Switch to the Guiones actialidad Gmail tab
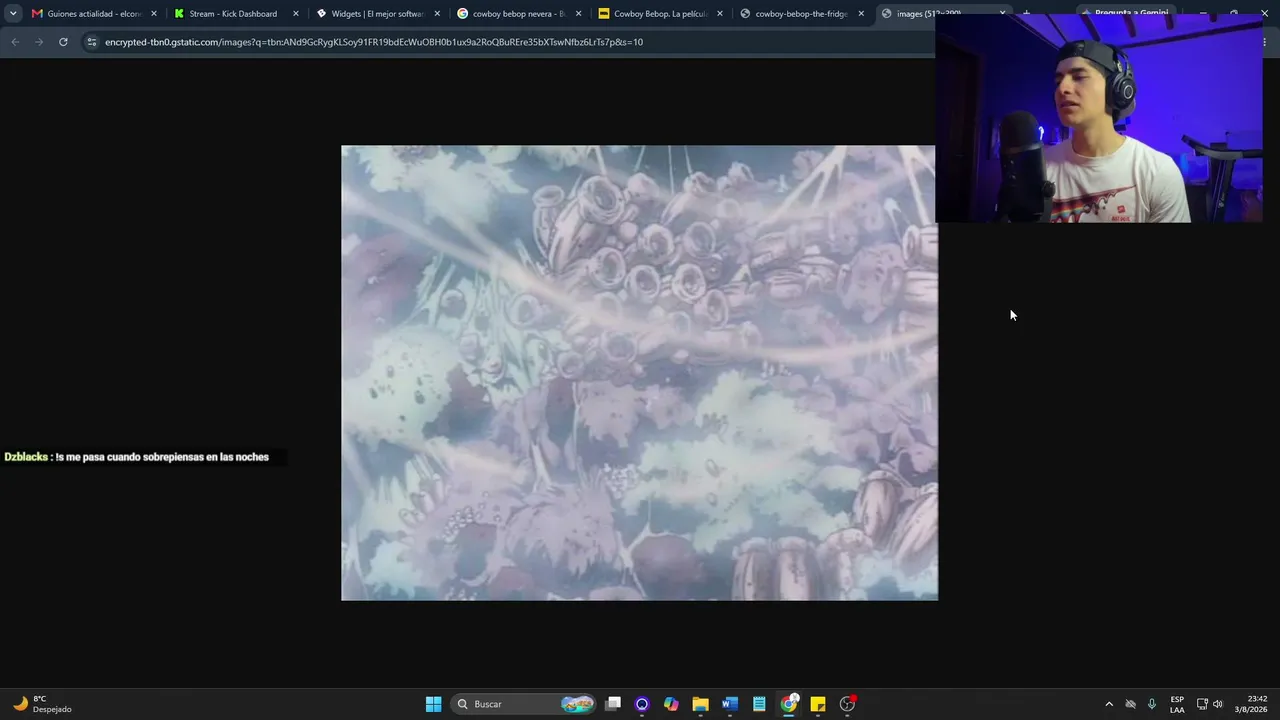1280x720 pixels. [x=94, y=14]
